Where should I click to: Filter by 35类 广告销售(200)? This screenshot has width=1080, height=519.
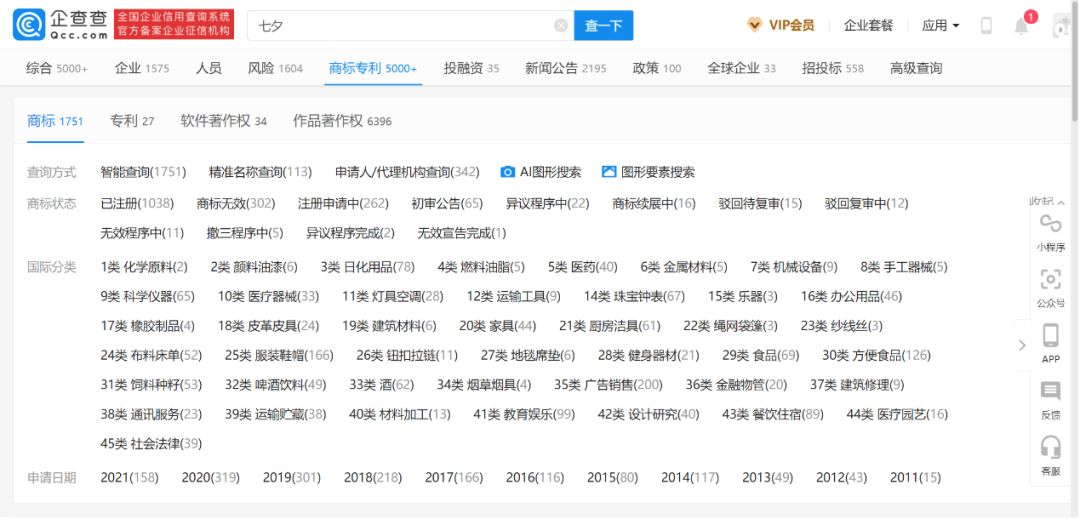(x=608, y=385)
